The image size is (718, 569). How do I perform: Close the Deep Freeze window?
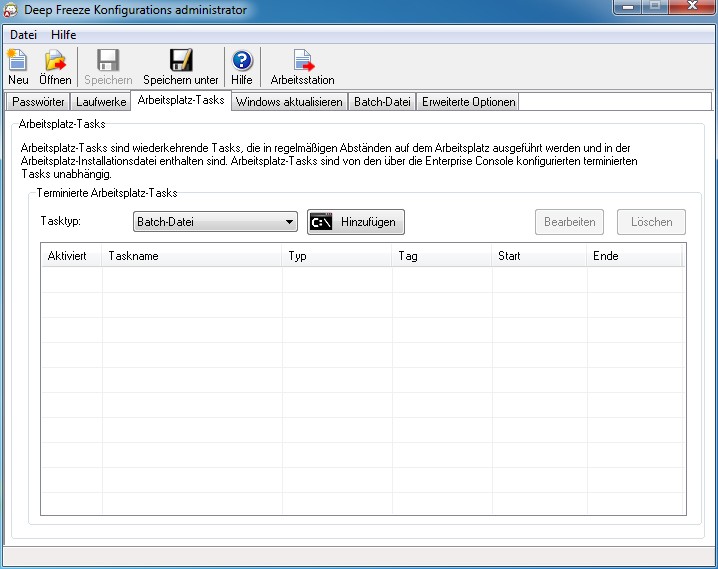(692, 7)
